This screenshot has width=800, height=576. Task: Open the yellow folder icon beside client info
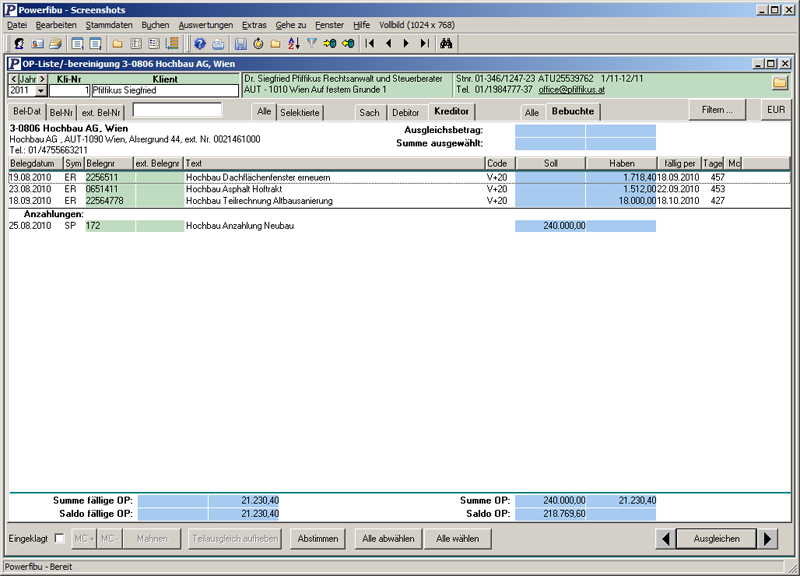tap(780, 83)
